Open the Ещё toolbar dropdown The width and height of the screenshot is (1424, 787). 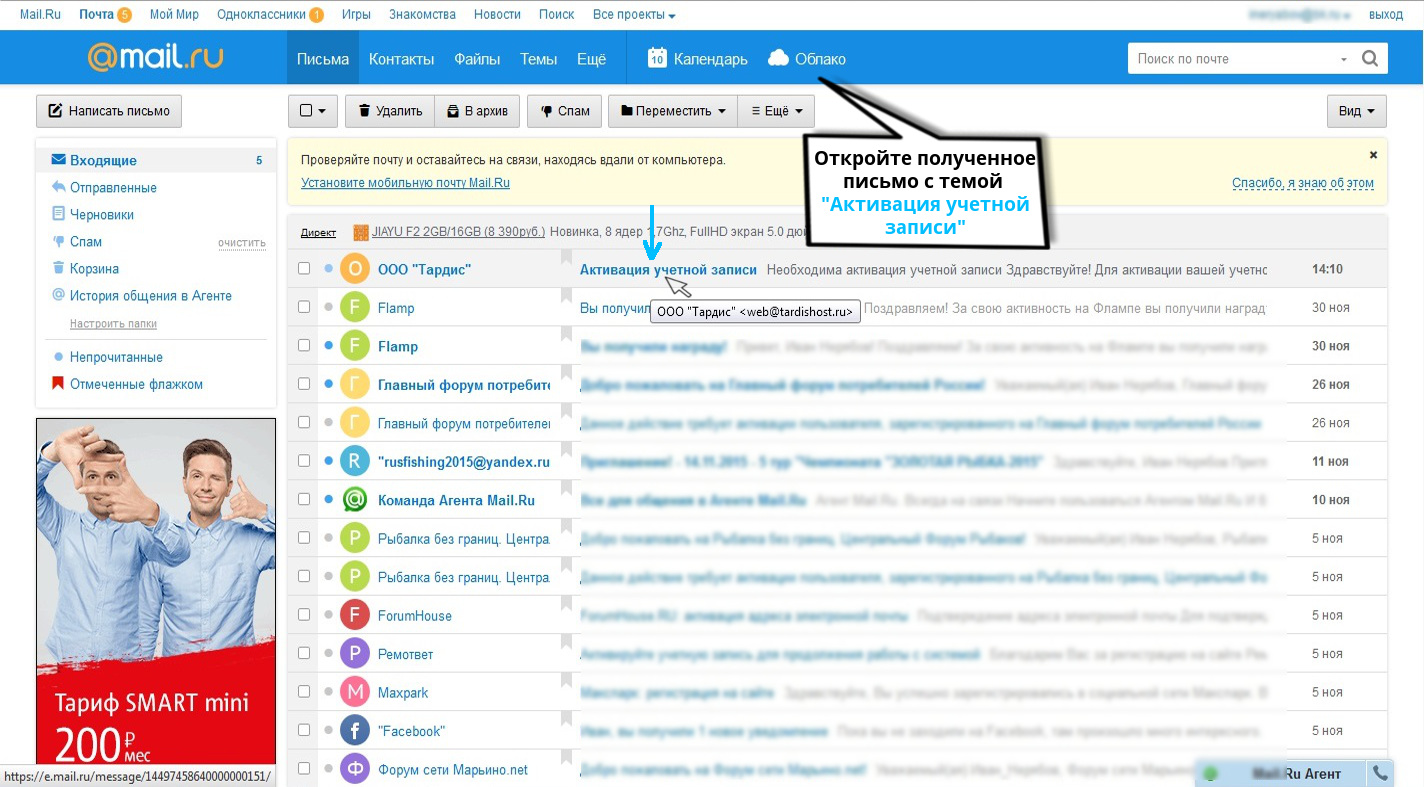[776, 111]
